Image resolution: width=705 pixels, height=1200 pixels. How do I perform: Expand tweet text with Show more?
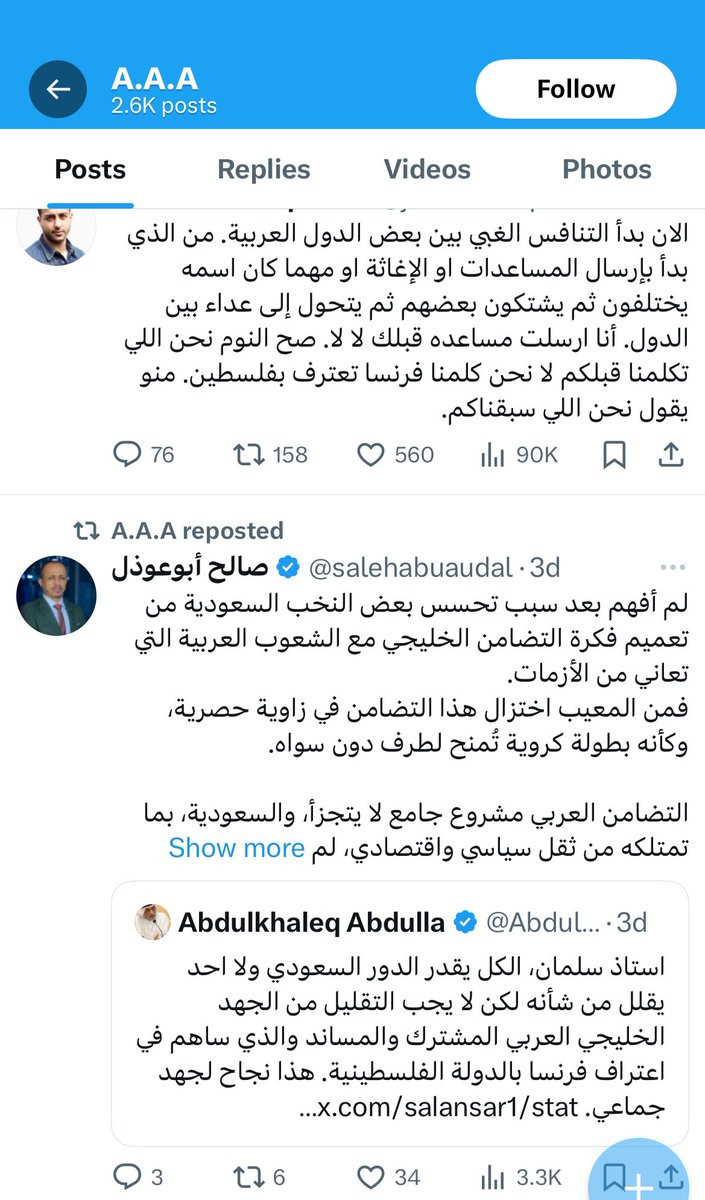236,848
